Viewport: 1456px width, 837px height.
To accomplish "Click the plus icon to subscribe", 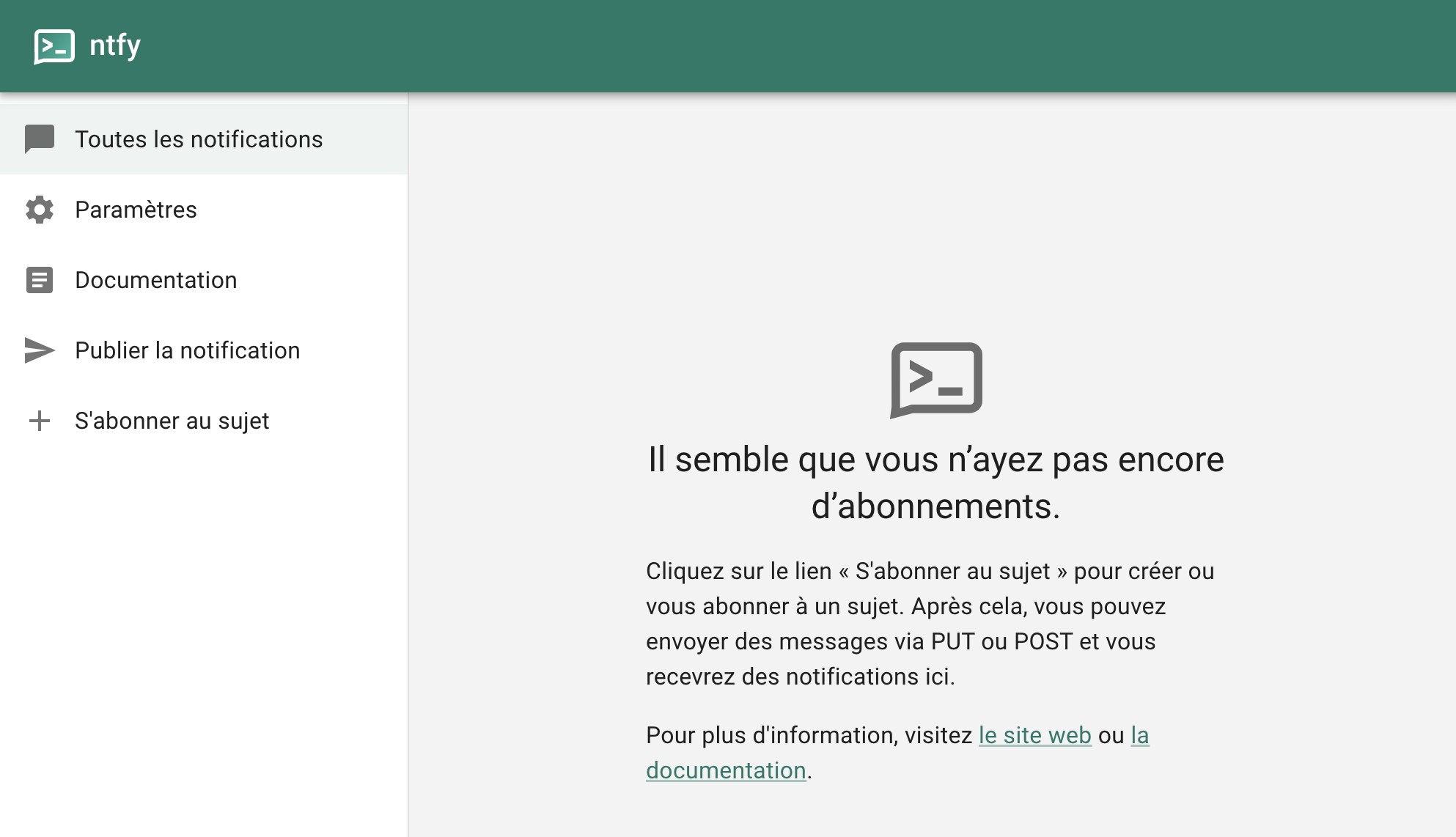I will [x=40, y=421].
